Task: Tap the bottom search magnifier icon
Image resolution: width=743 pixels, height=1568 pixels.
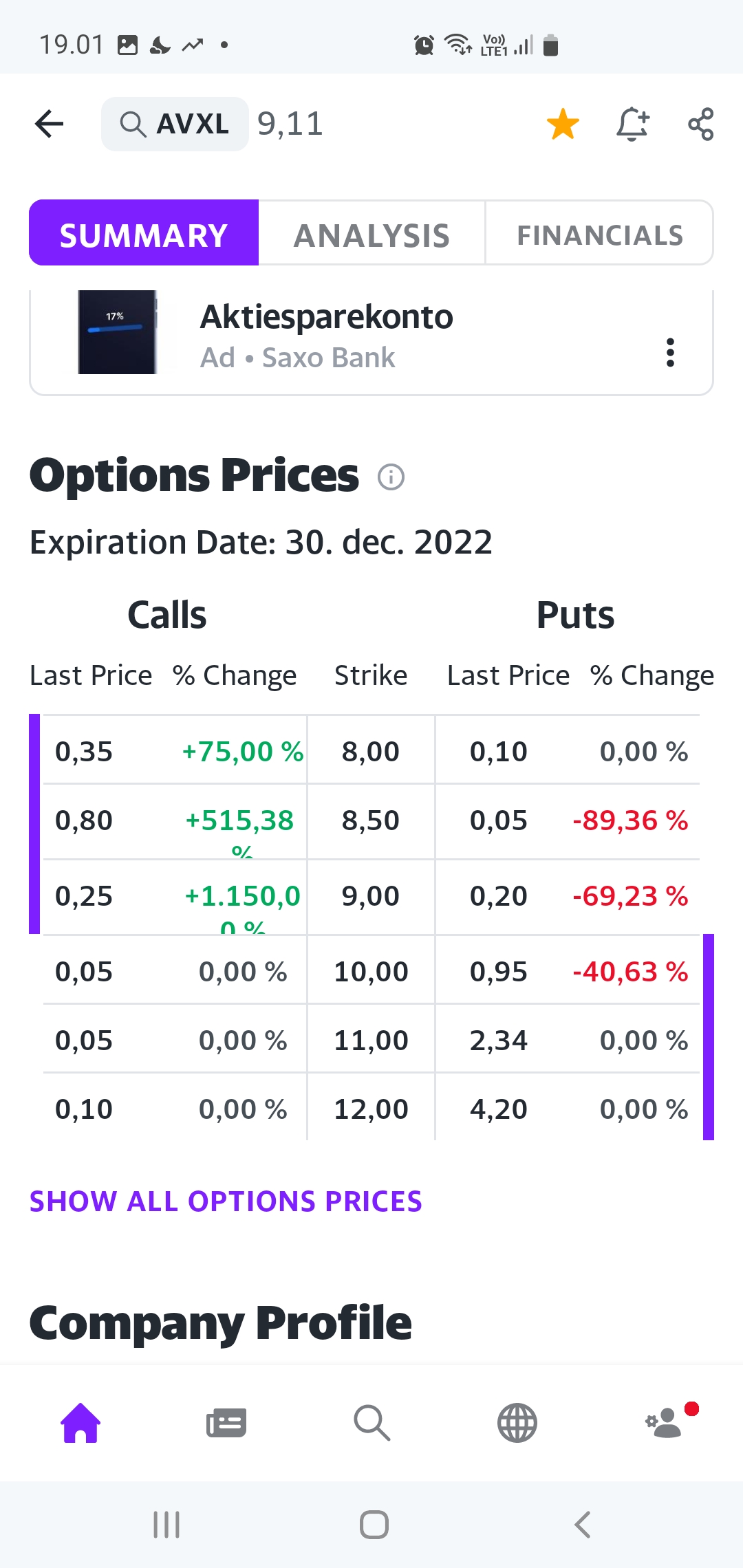Action: tap(371, 1422)
